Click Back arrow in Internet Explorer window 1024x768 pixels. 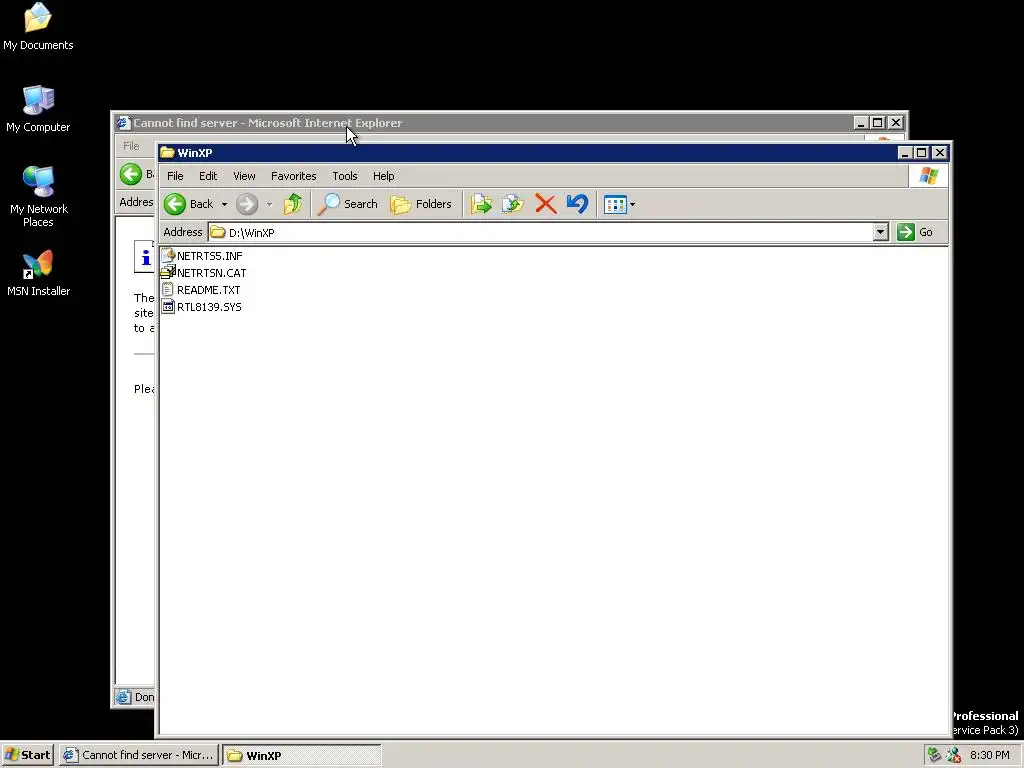tap(131, 174)
